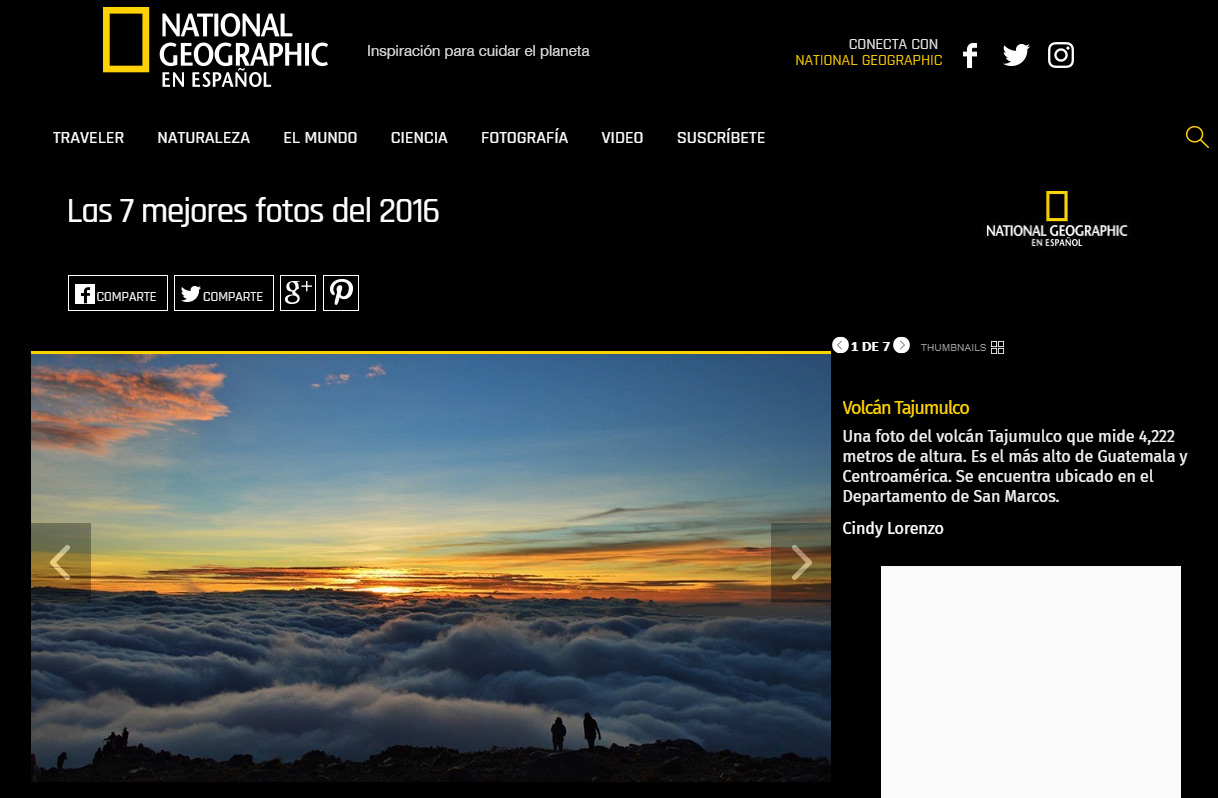Screen dimensions: 1218x798
Task: Open the VIDEO navigation tab
Action: pyautogui.click(x=622, y=137)
